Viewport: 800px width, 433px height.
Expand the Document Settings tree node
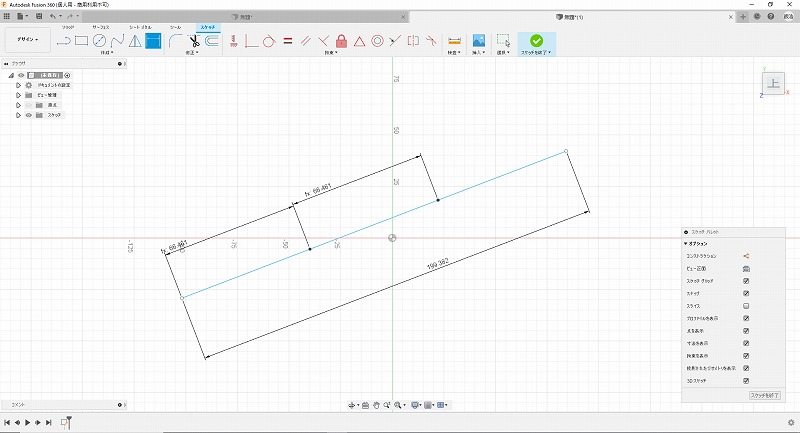[x=18, y=85]
